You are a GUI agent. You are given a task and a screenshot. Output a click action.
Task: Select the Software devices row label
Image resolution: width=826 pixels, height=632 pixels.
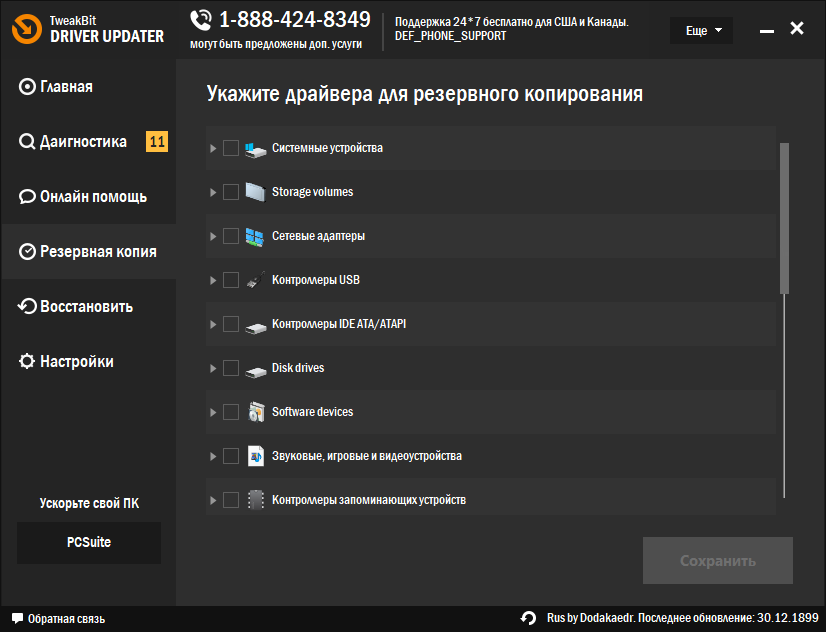[312, 412]
